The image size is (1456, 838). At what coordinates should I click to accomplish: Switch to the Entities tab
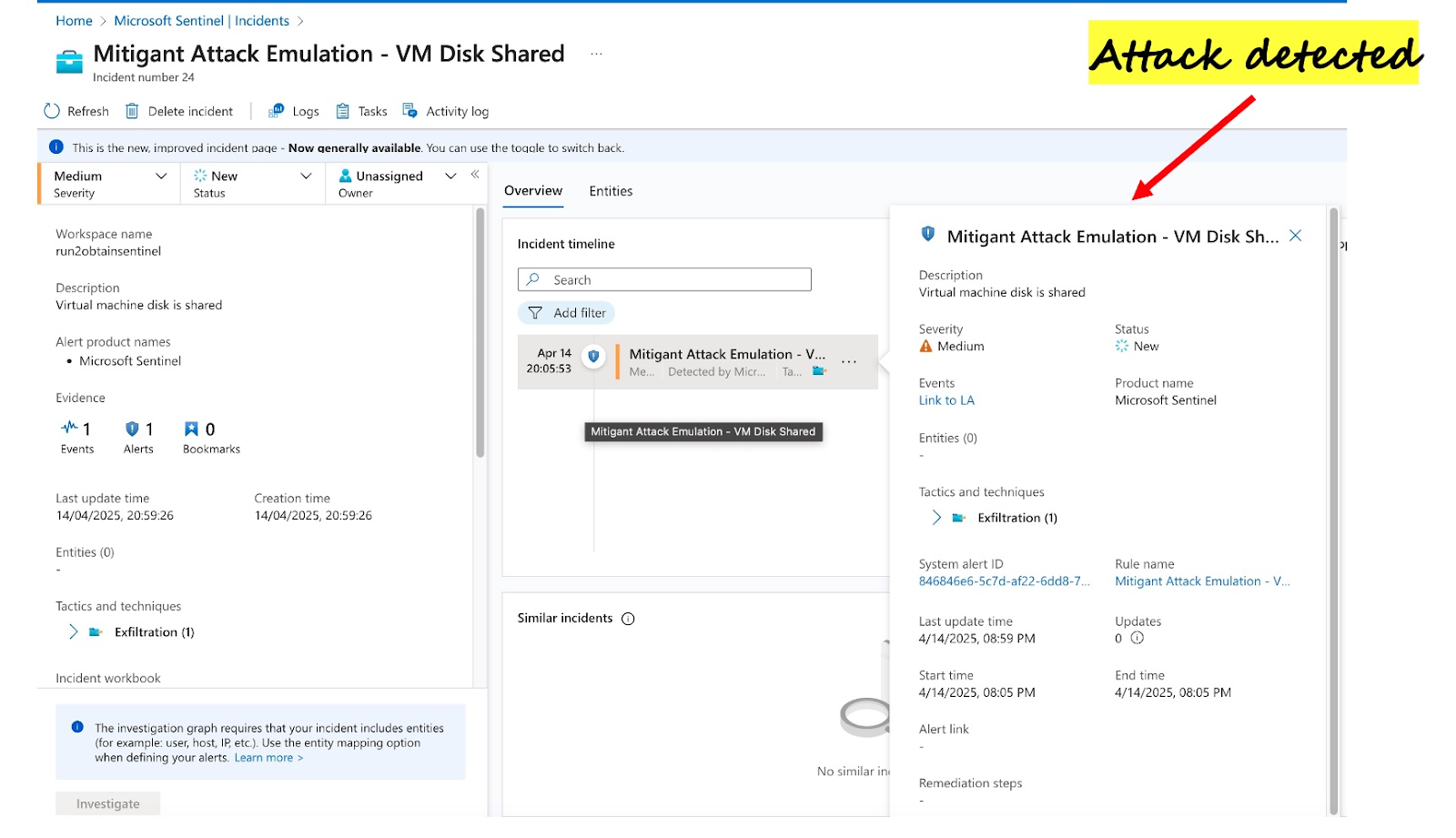tap(611, 191)
